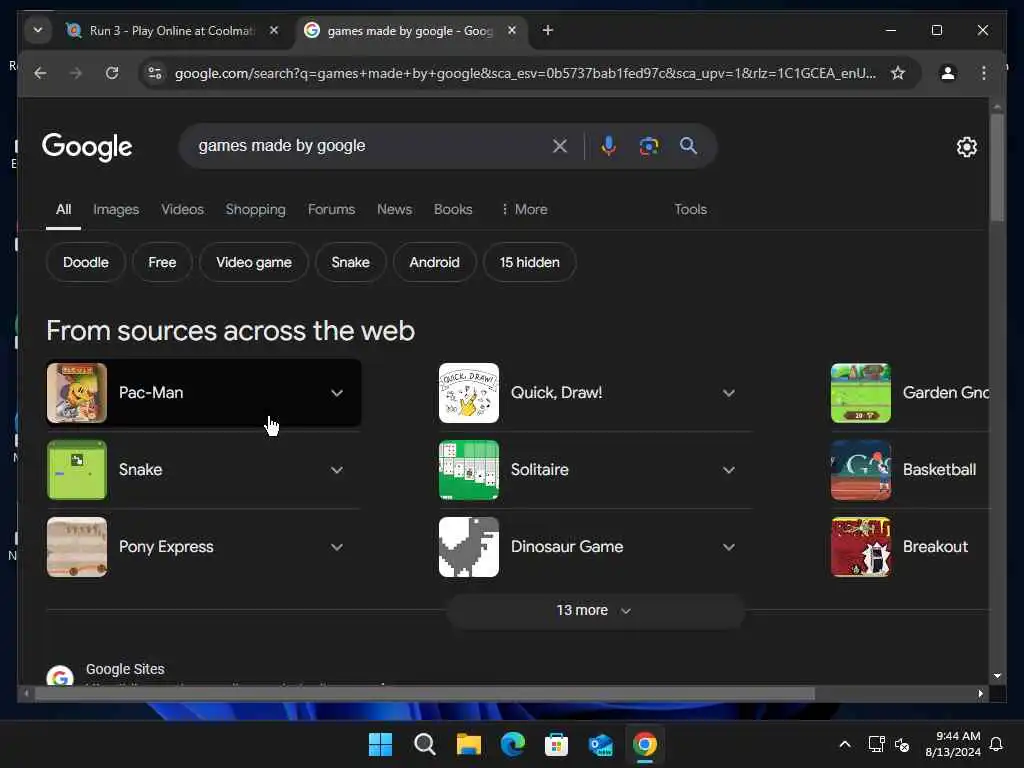Viewport: 1024px width, 768px height.
Task: Apply the Snake filter chip
Action: [x=350, y=263]
